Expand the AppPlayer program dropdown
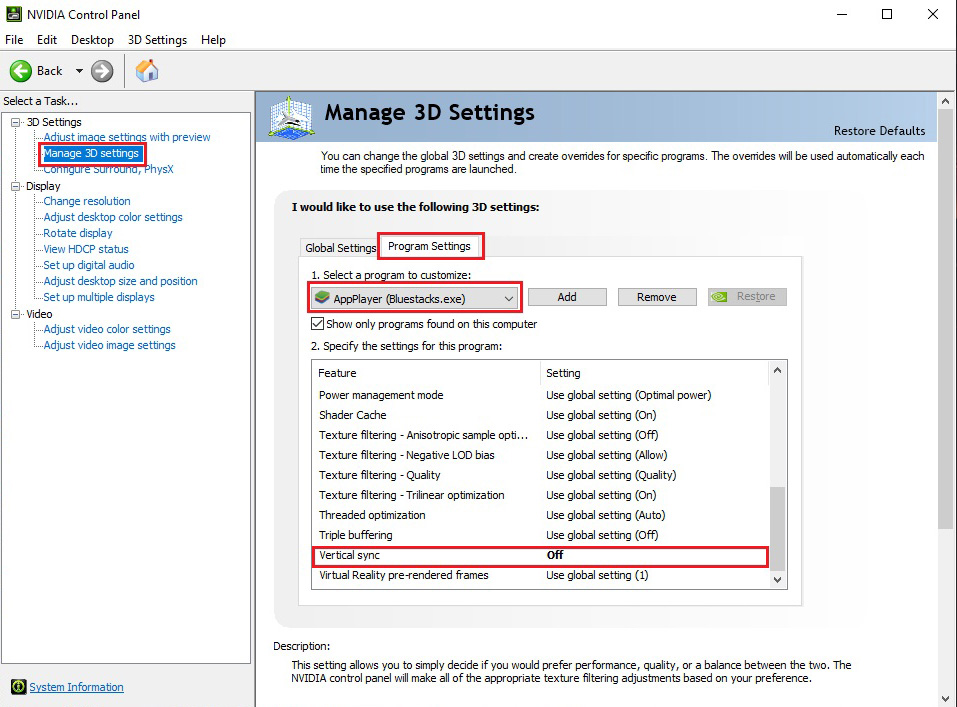The height and width of the screenshot is (707, 957). pos(508,299)
